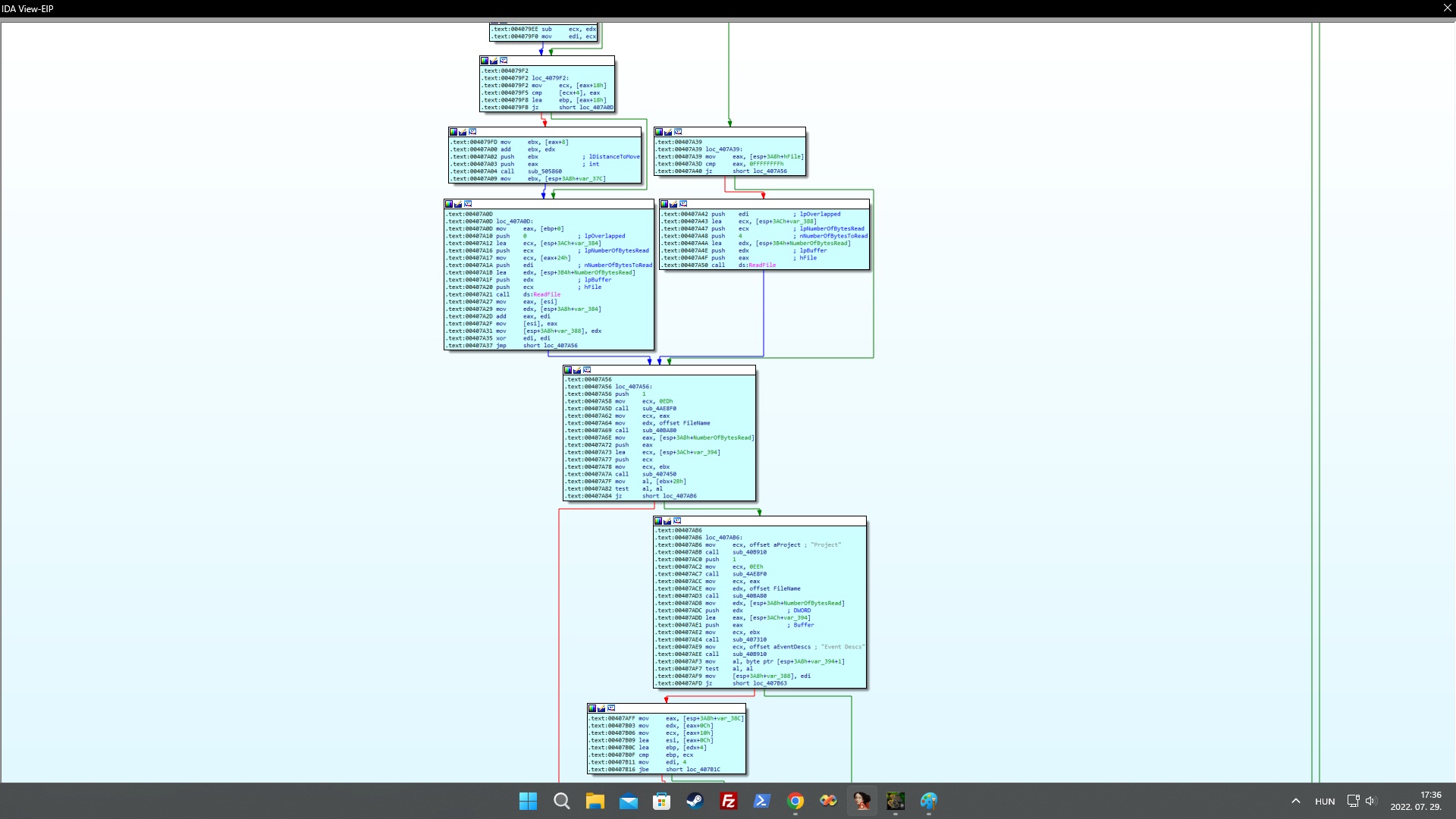Click color palette icon on loc_4079F2 node

[x=485, y=61]
